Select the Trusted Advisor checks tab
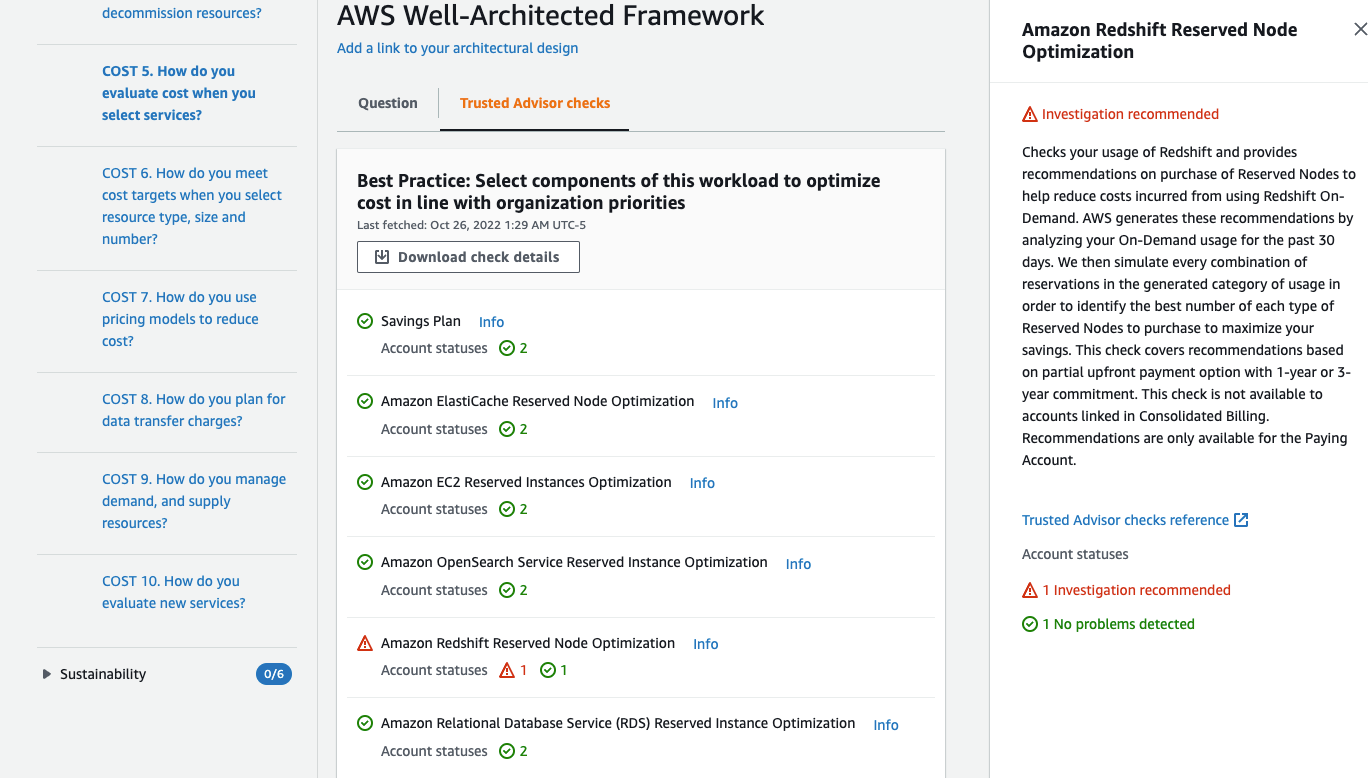 point(535,103)
